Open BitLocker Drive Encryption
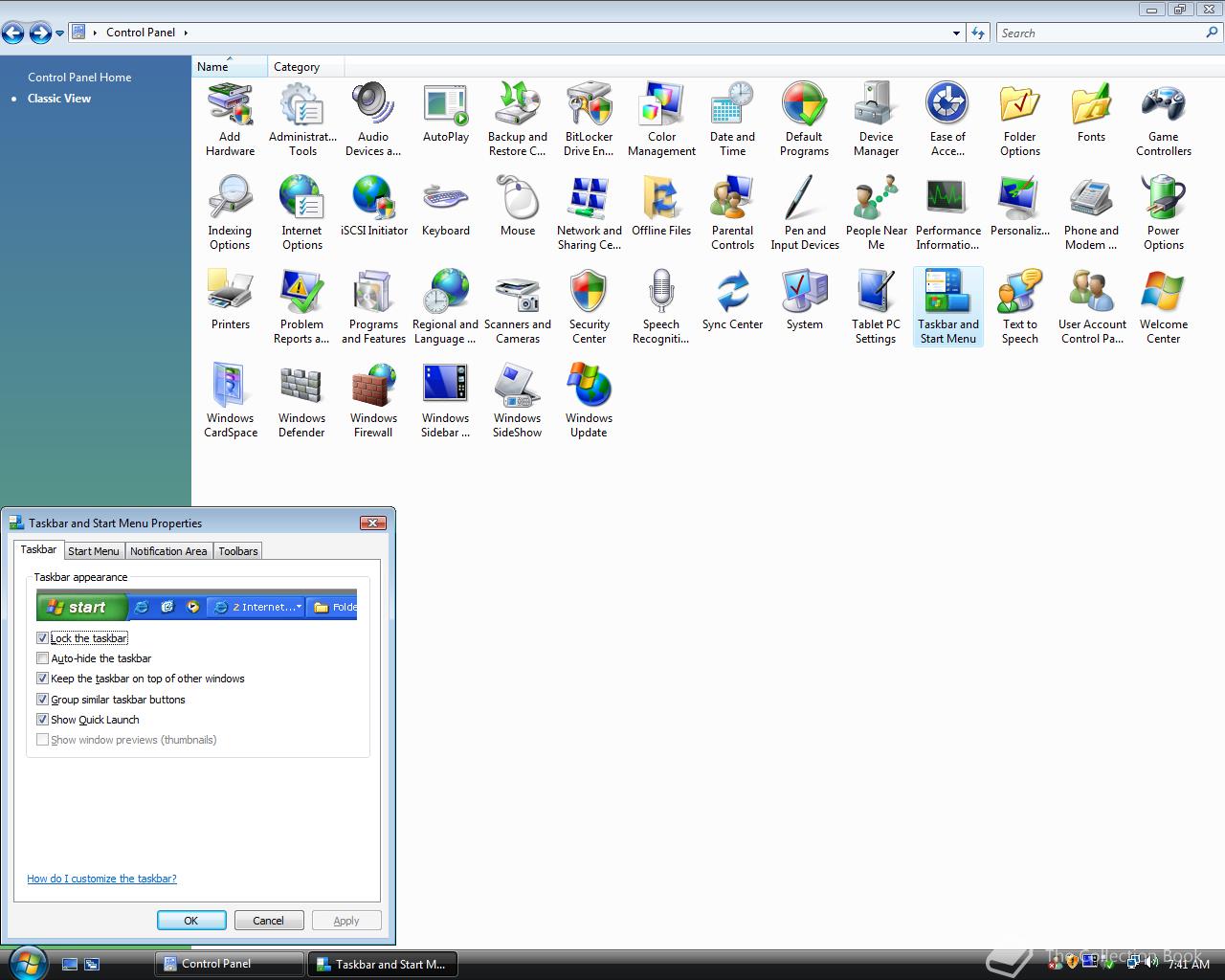This screenshot has height=980, width=1225. (x=589, y=120)
